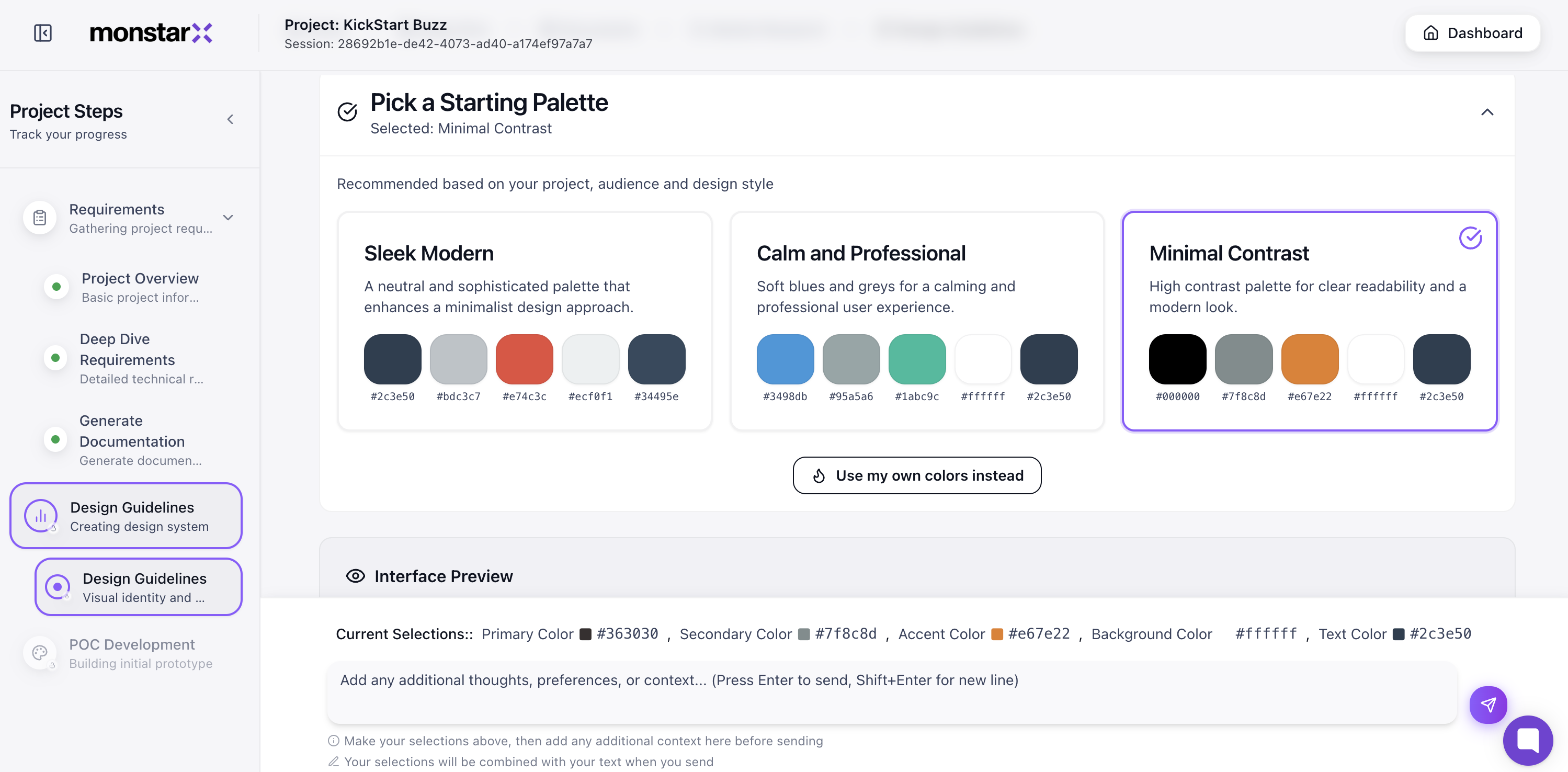The height and width of the screenshot is (772, 1568).
Task: Click the Interface Preview eye icon
Action: pos(356,576)
